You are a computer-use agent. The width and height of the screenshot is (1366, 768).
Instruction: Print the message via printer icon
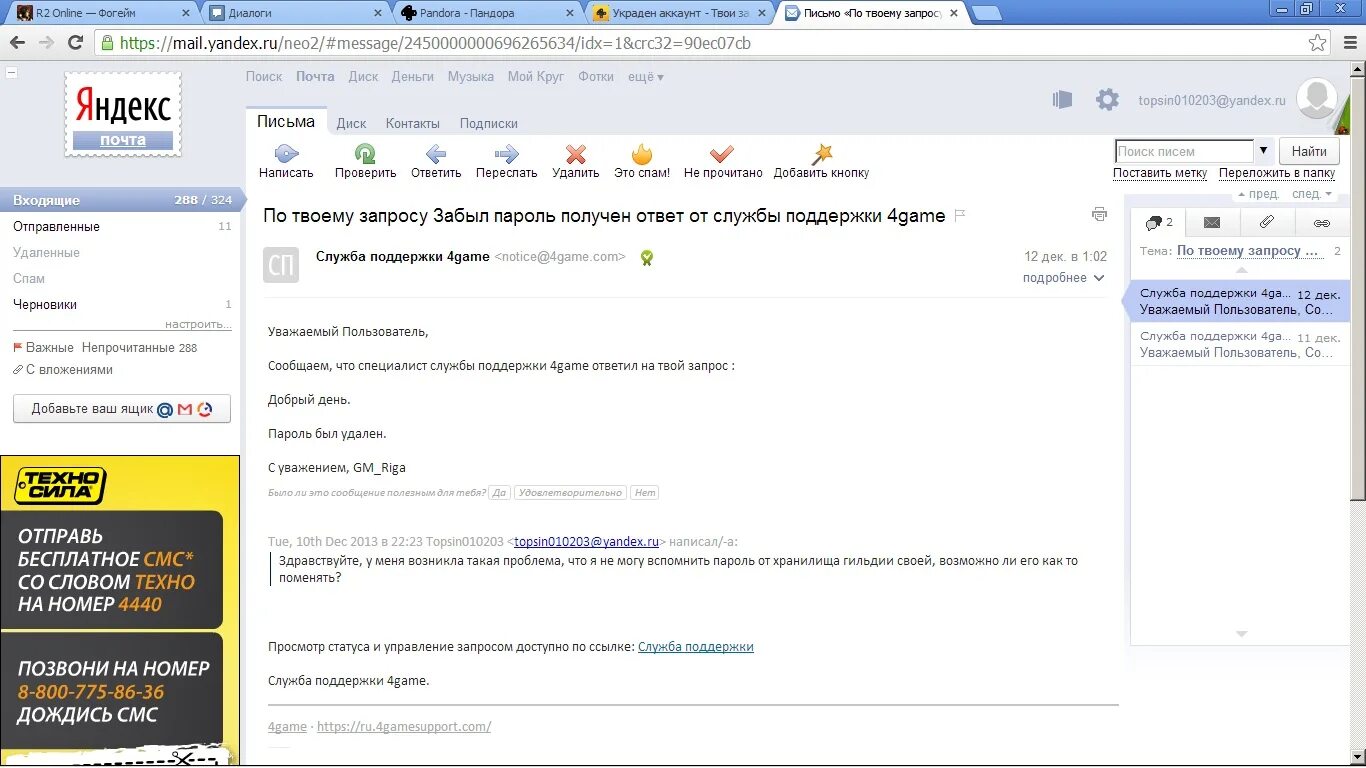click(x=1100, y=214)
